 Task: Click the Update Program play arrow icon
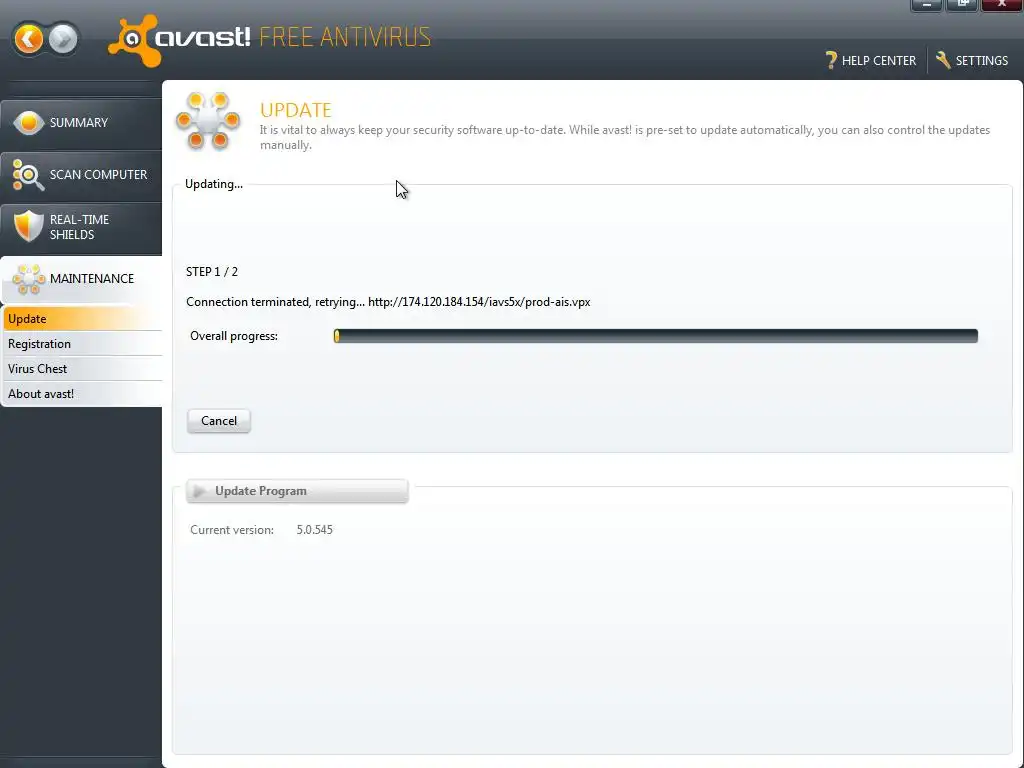200,491
